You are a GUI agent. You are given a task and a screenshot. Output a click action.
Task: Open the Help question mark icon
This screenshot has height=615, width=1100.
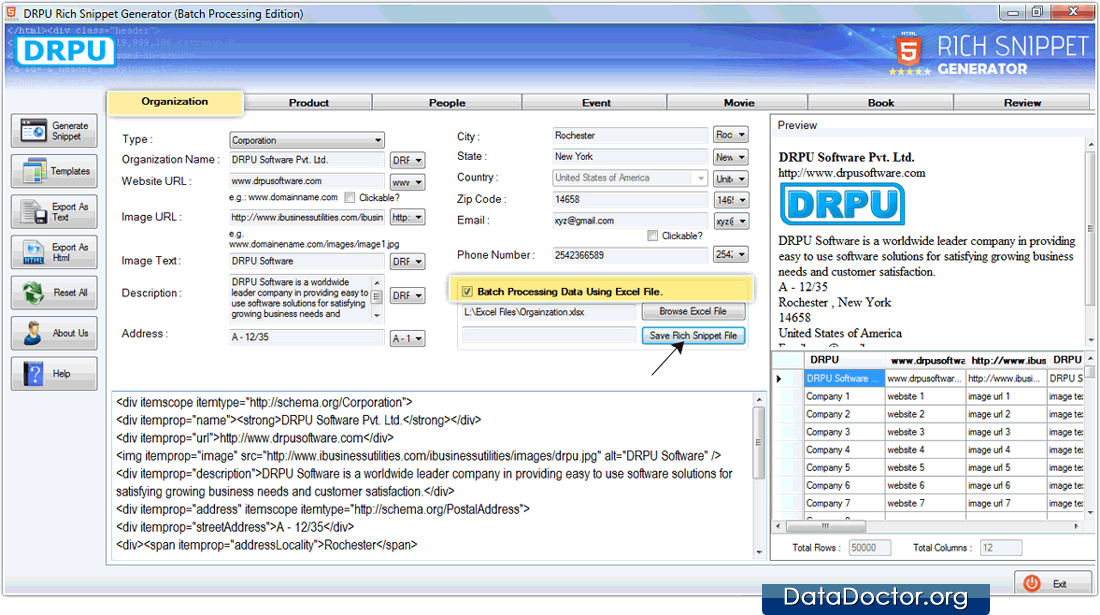pos(33,374)
